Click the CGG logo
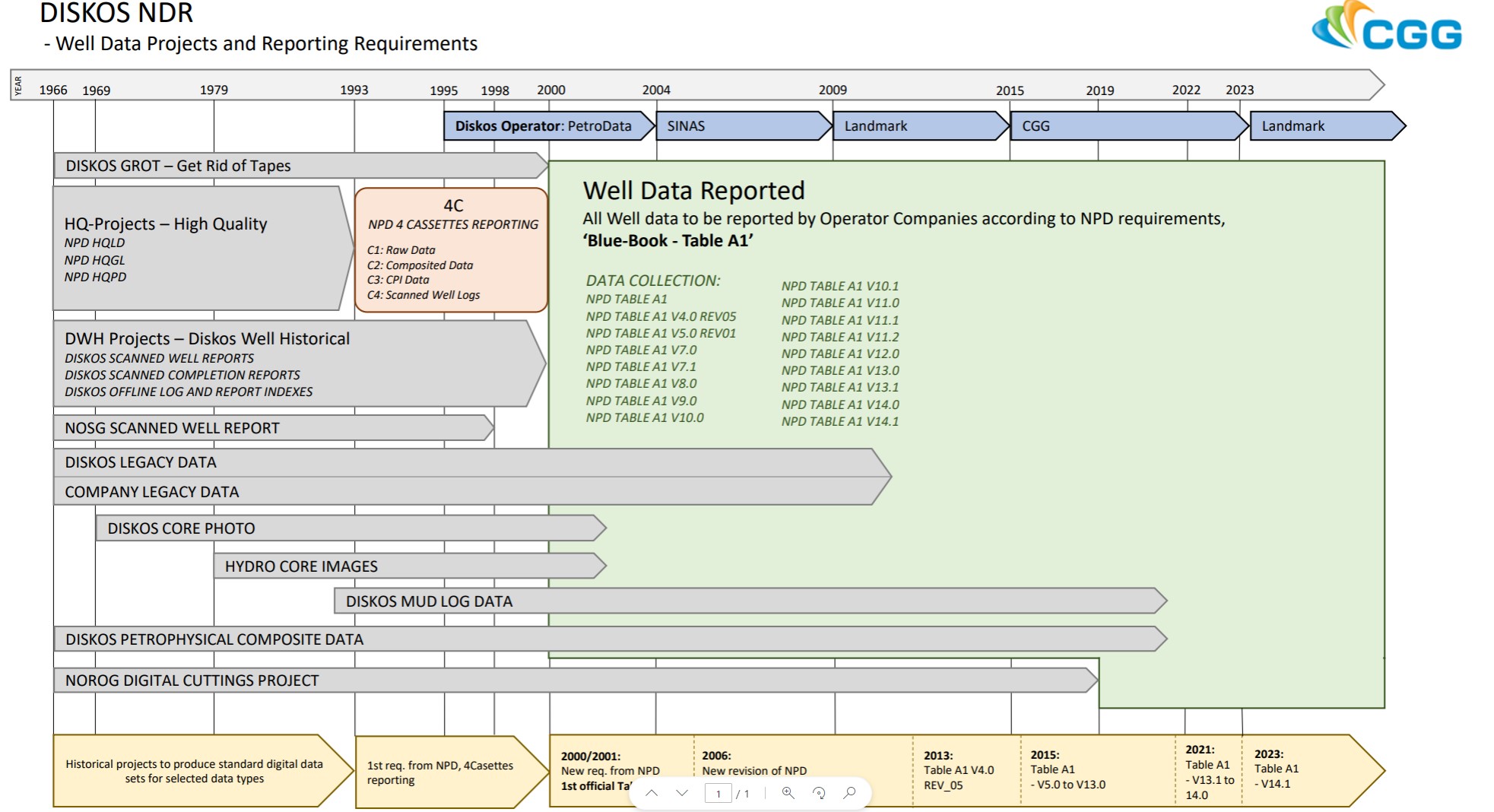This screenshot has height=812, width=1494. 1386,28
